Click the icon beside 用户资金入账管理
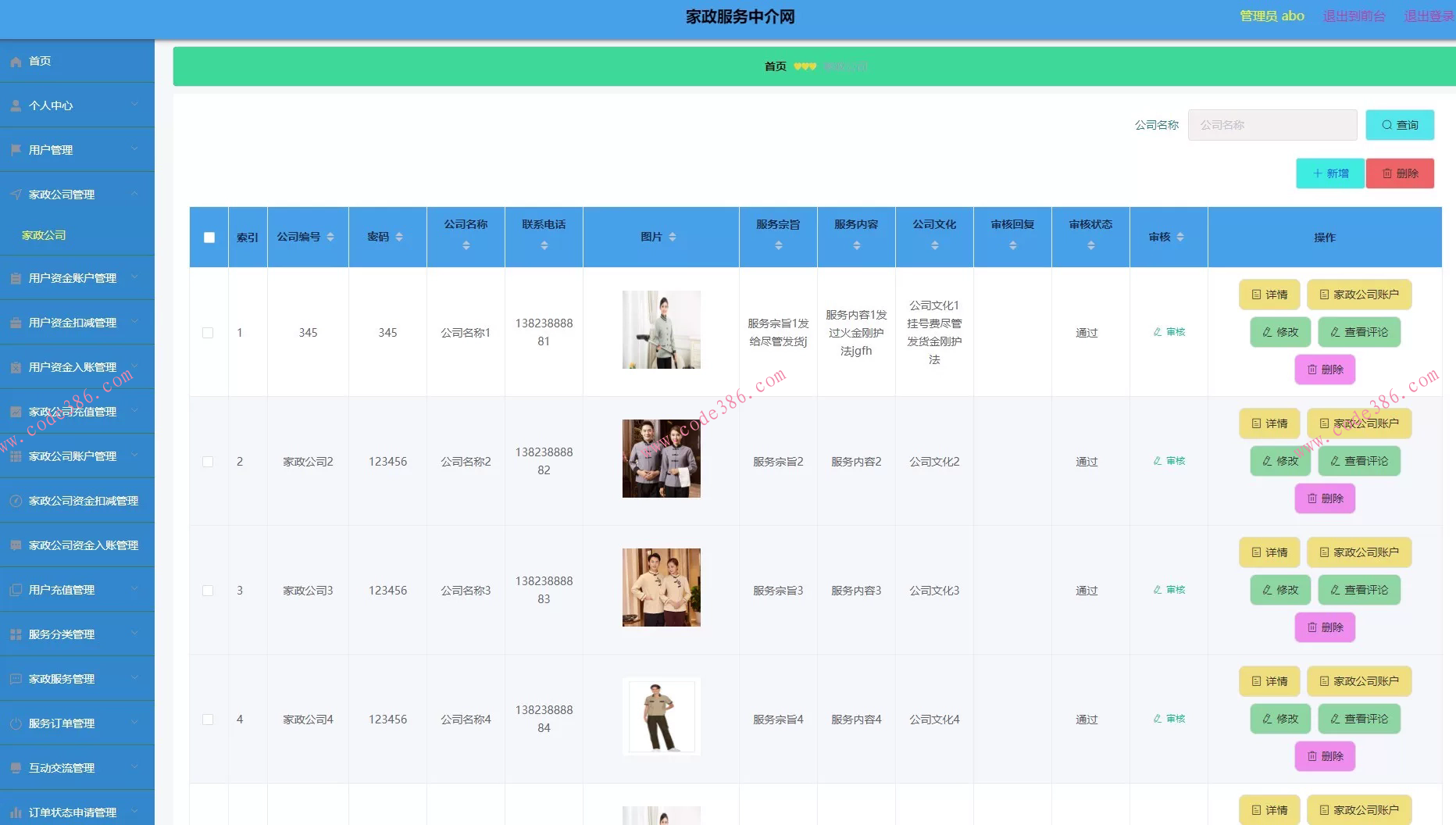The height and width of the screenshot is (825, 1456). [x=16, y=367]
